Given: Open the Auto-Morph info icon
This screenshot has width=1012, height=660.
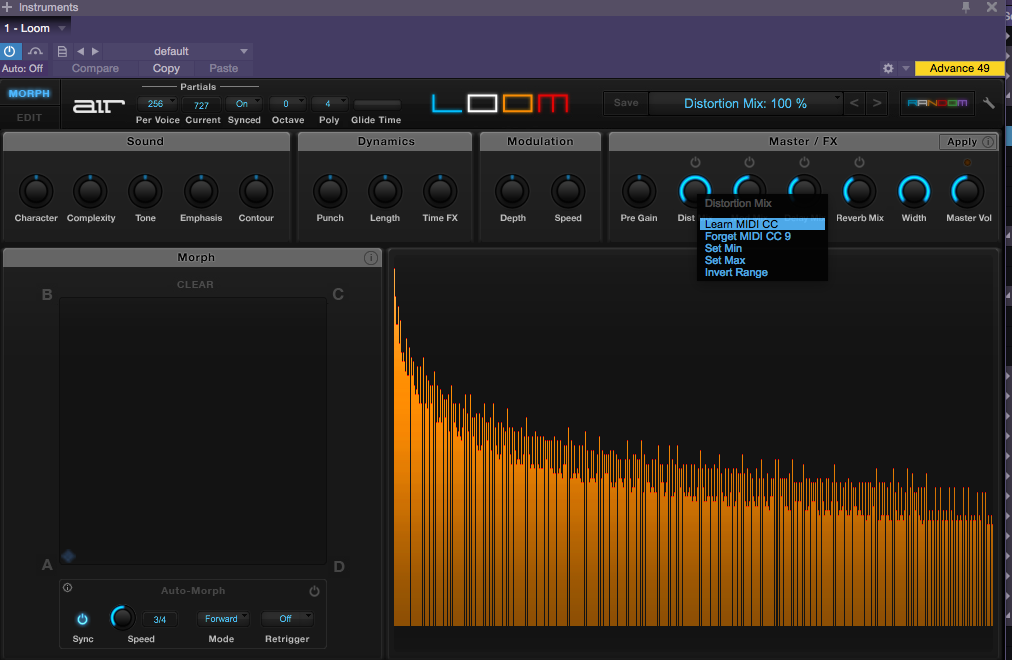Looking at the screenshot, I should pyautogui.click(x=68, y=588).
